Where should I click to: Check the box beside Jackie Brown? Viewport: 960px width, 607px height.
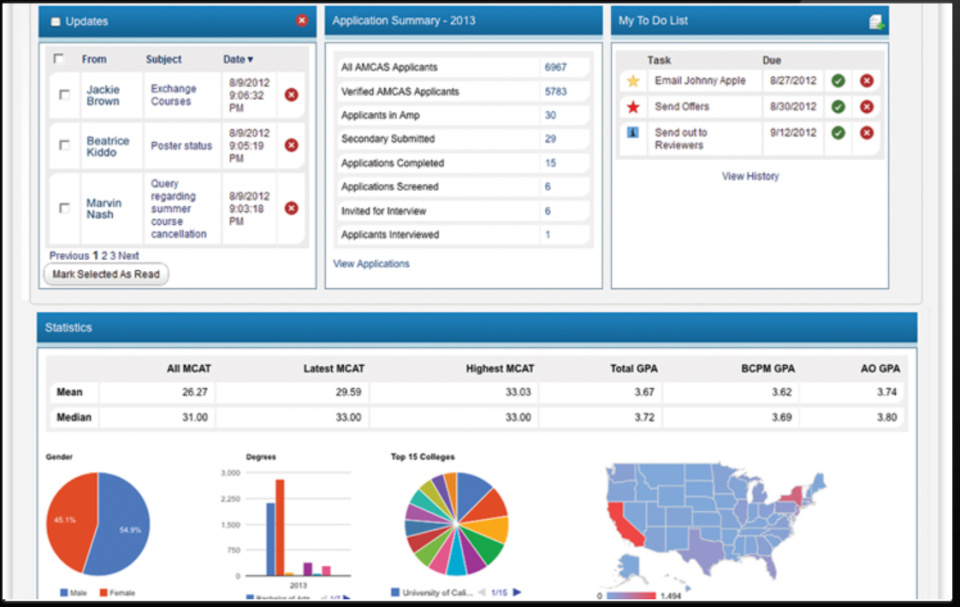coord(64,96)
